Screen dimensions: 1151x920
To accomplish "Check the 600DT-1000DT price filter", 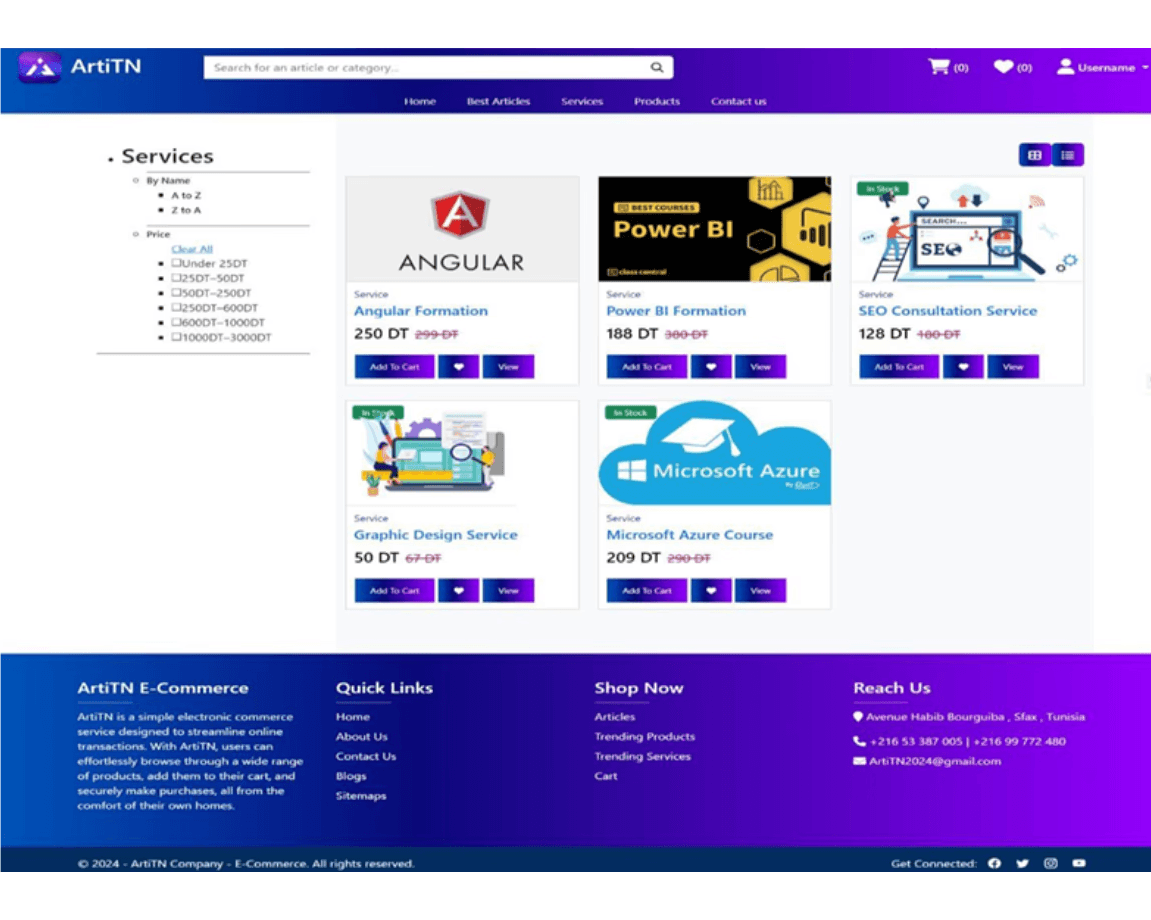I will [x=176, y=322].
